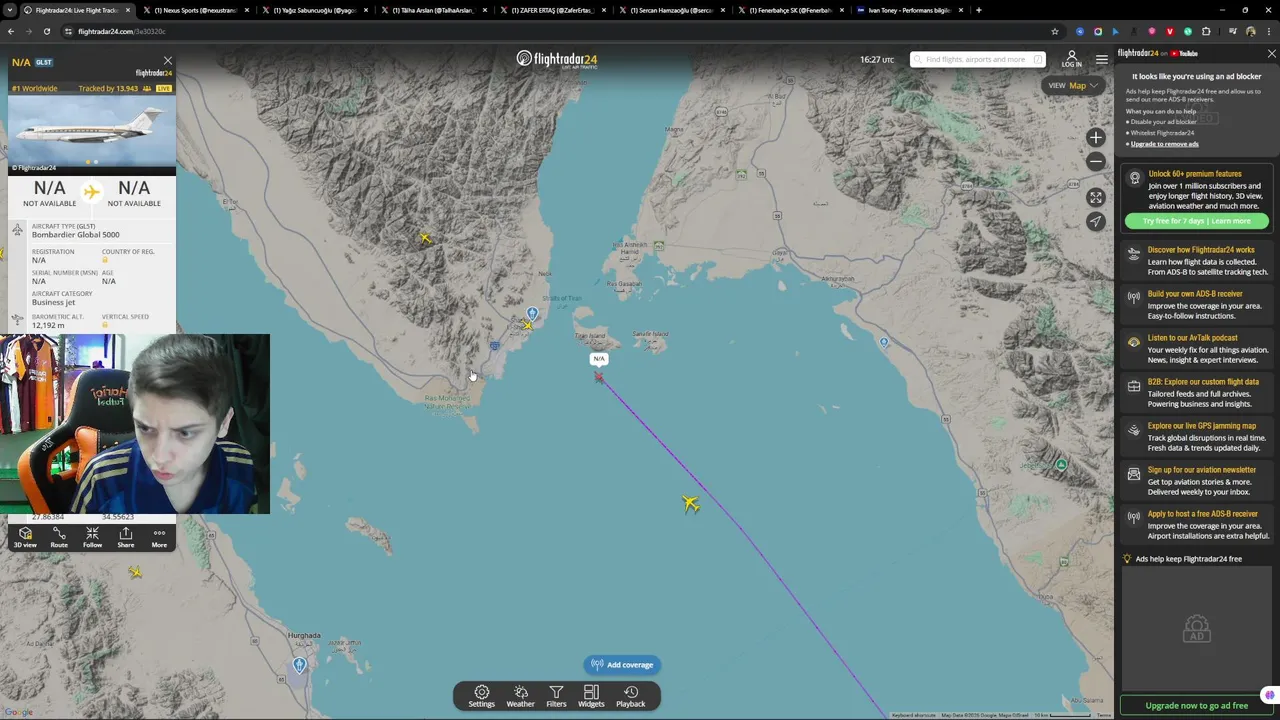Reload the page
1280x720 pixels.
pos(46,31)
